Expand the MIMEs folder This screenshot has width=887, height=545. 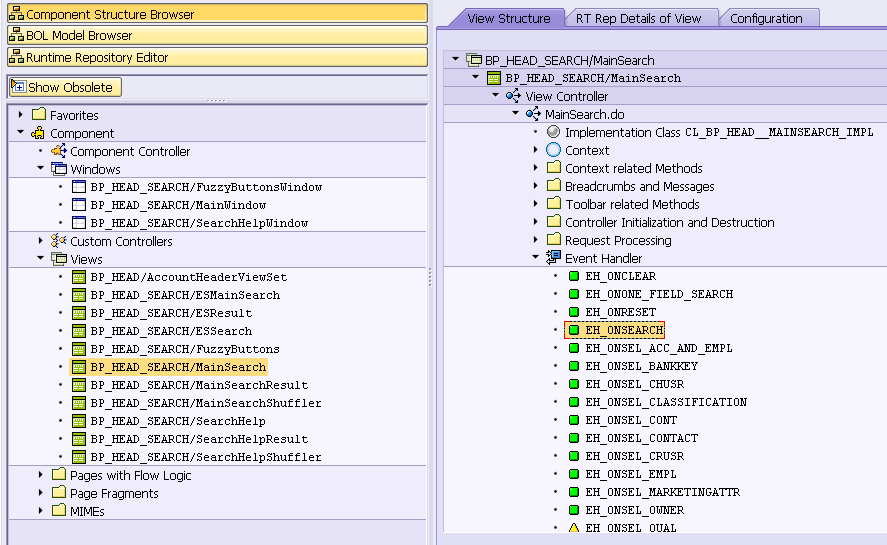pyautogui.click(x=41, y=510)
